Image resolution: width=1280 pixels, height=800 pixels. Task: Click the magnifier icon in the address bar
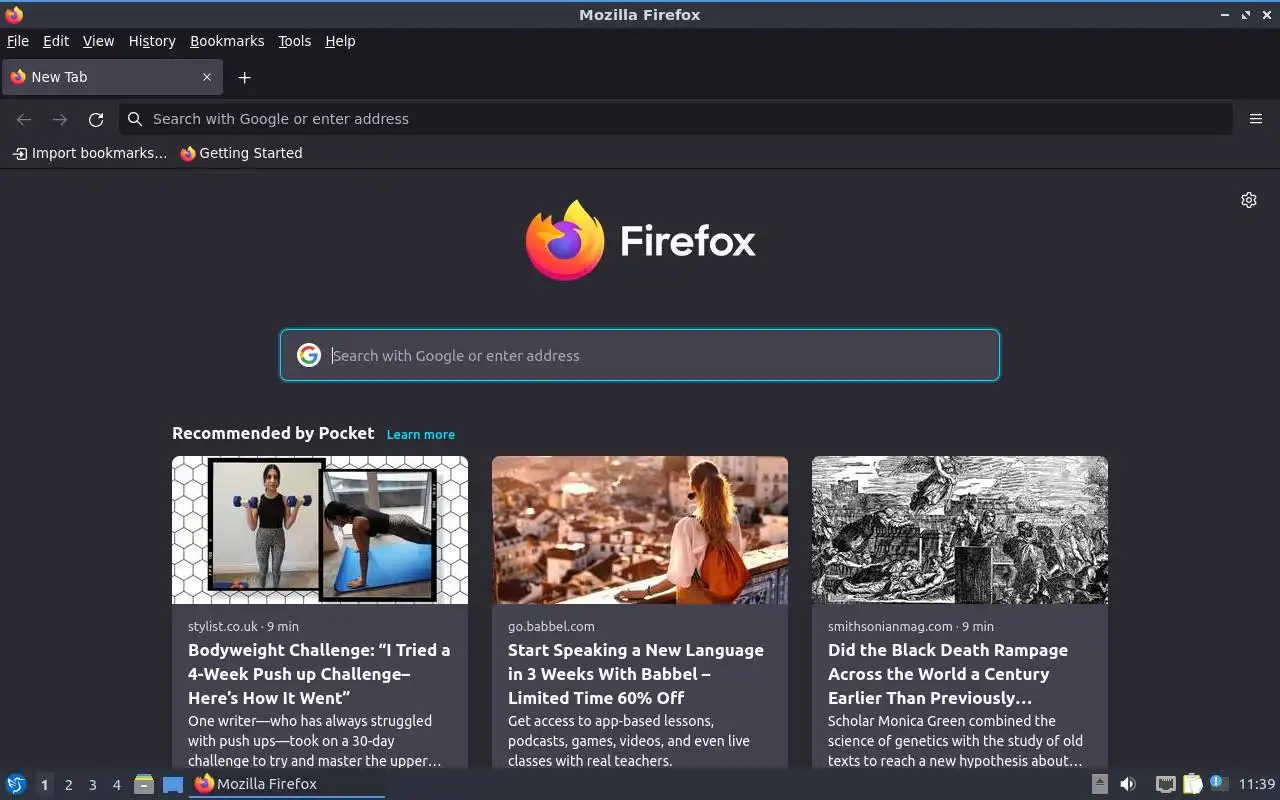coord(135,119)
